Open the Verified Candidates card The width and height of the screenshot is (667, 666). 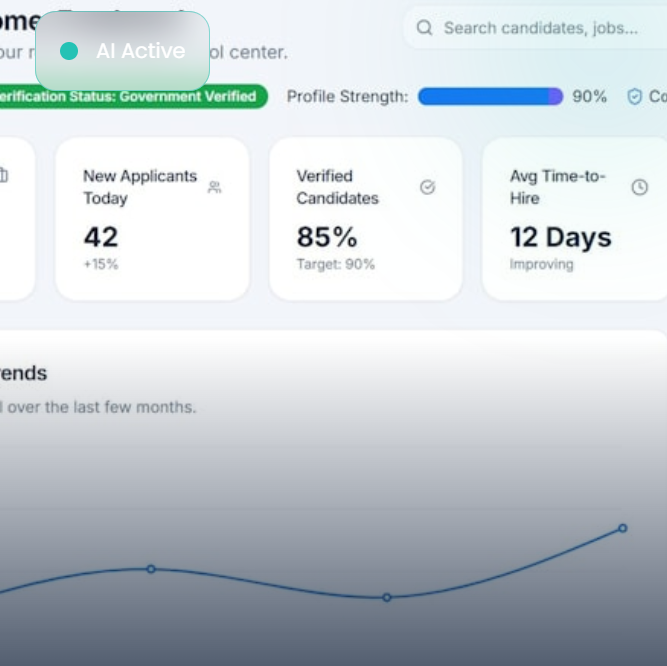(x=366, y=219)
